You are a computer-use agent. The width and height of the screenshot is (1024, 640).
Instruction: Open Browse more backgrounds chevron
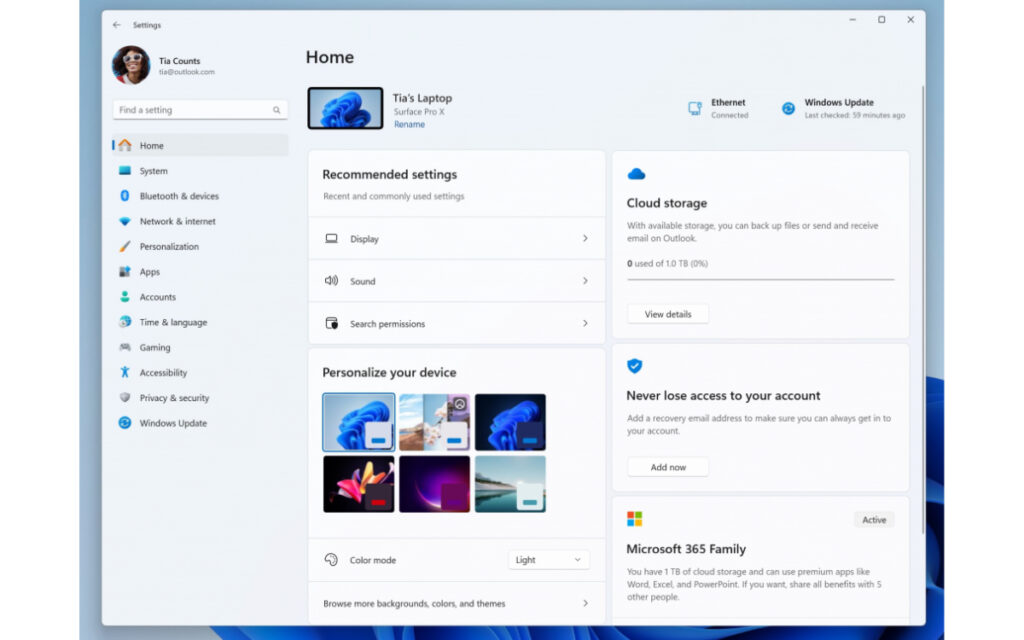(585, 603)
